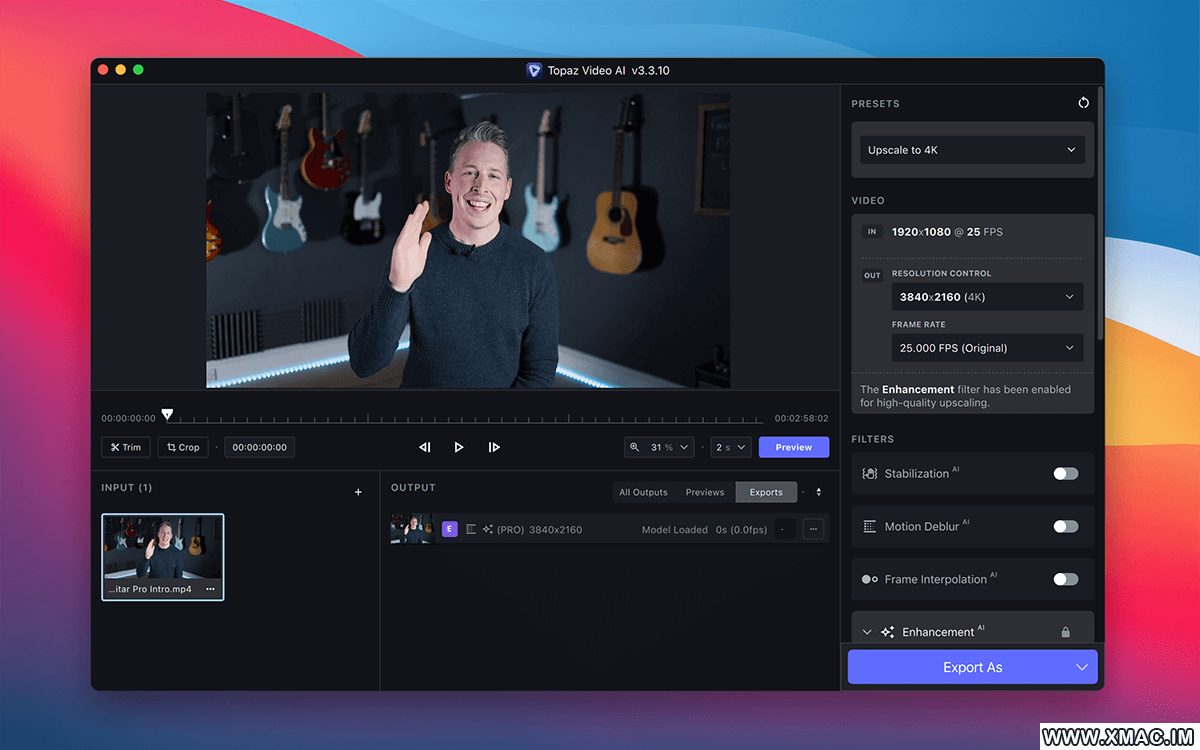Click the Frame Interpolation filter icon
The width and height of the screenshot is (1200, 750).
(870, 579)
